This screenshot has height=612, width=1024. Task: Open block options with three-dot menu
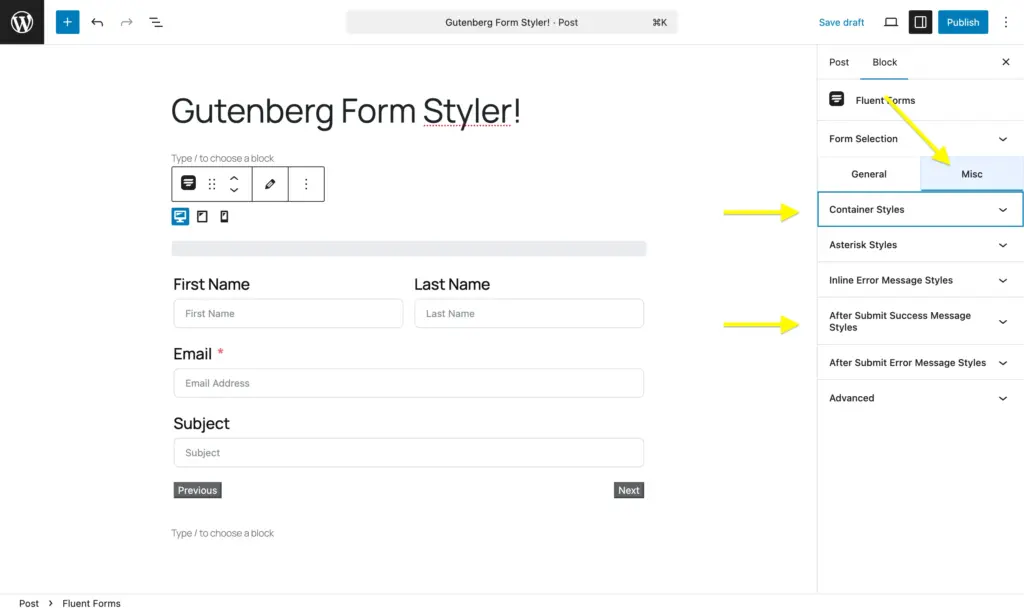click(x=306, y=184)
